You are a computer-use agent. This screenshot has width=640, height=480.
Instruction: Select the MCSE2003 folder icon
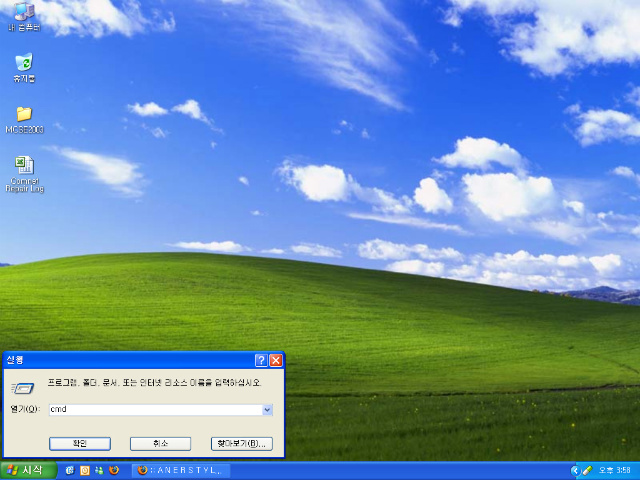tap(24, 120)
